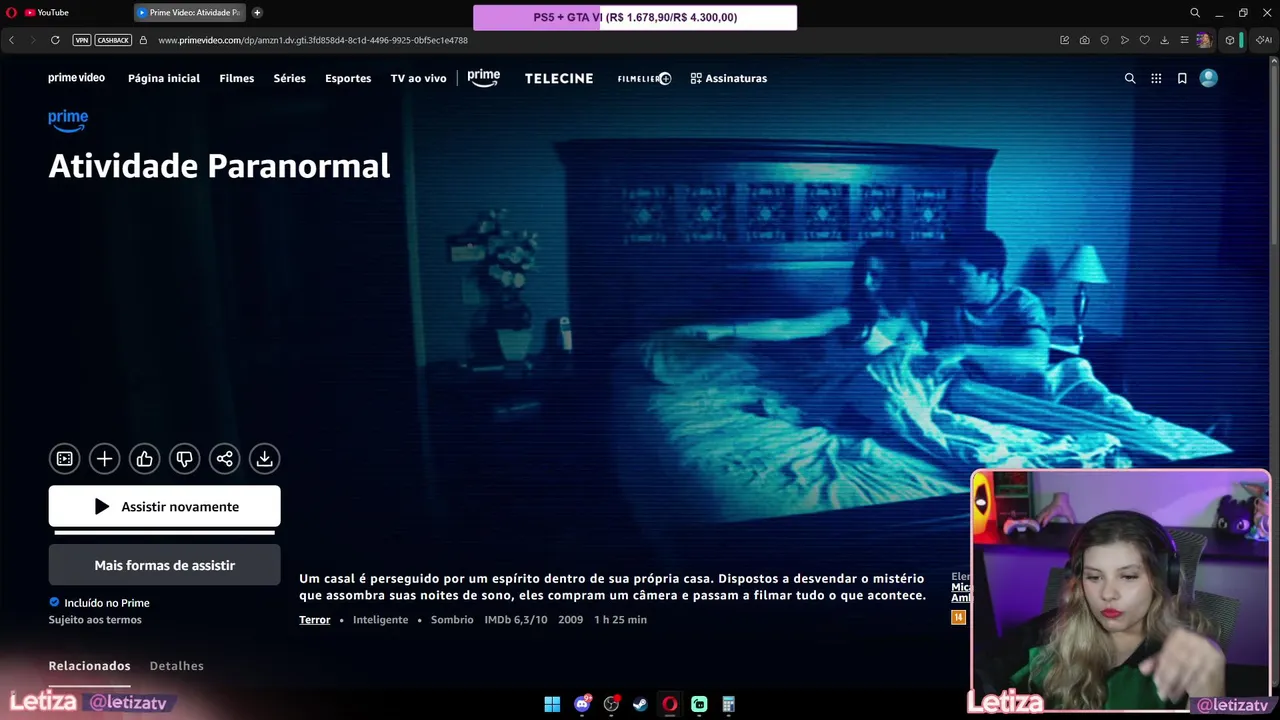Open Assinaturas subscriptions page
This screenshot has width=1280, height=720.
click(729, 78)
